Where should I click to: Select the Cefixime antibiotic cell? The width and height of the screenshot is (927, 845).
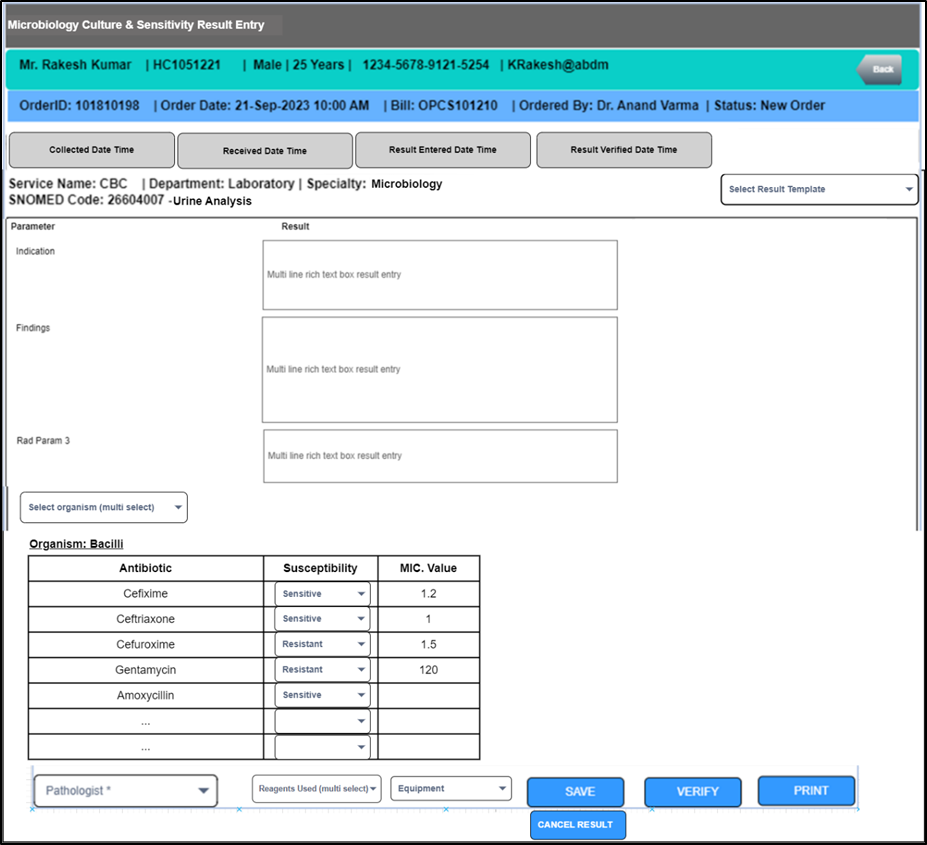pos(145,594)
